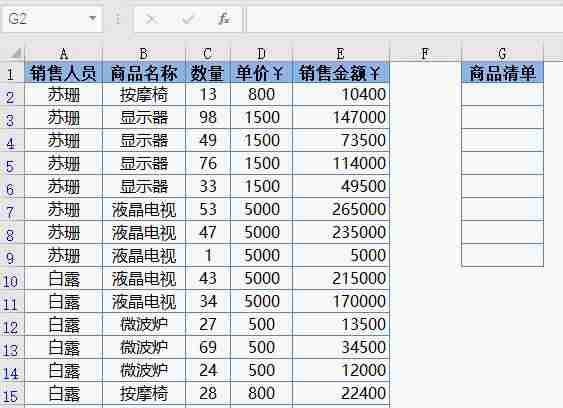Click the 数量 header cell
Viewport: 563px width, 408px height.
208,73
